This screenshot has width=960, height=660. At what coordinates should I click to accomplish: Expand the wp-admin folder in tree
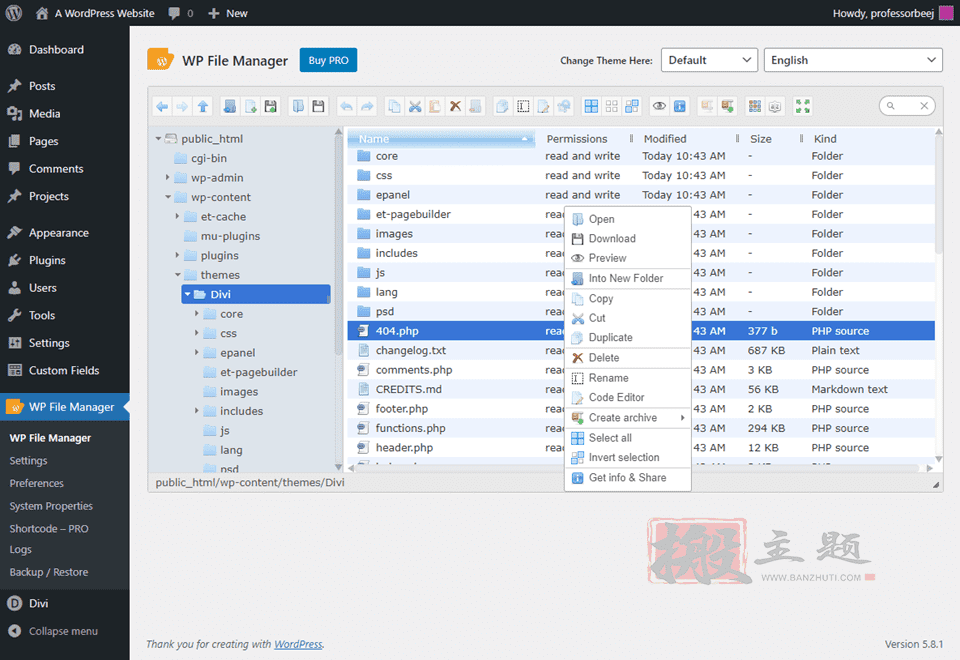point(168,178)
